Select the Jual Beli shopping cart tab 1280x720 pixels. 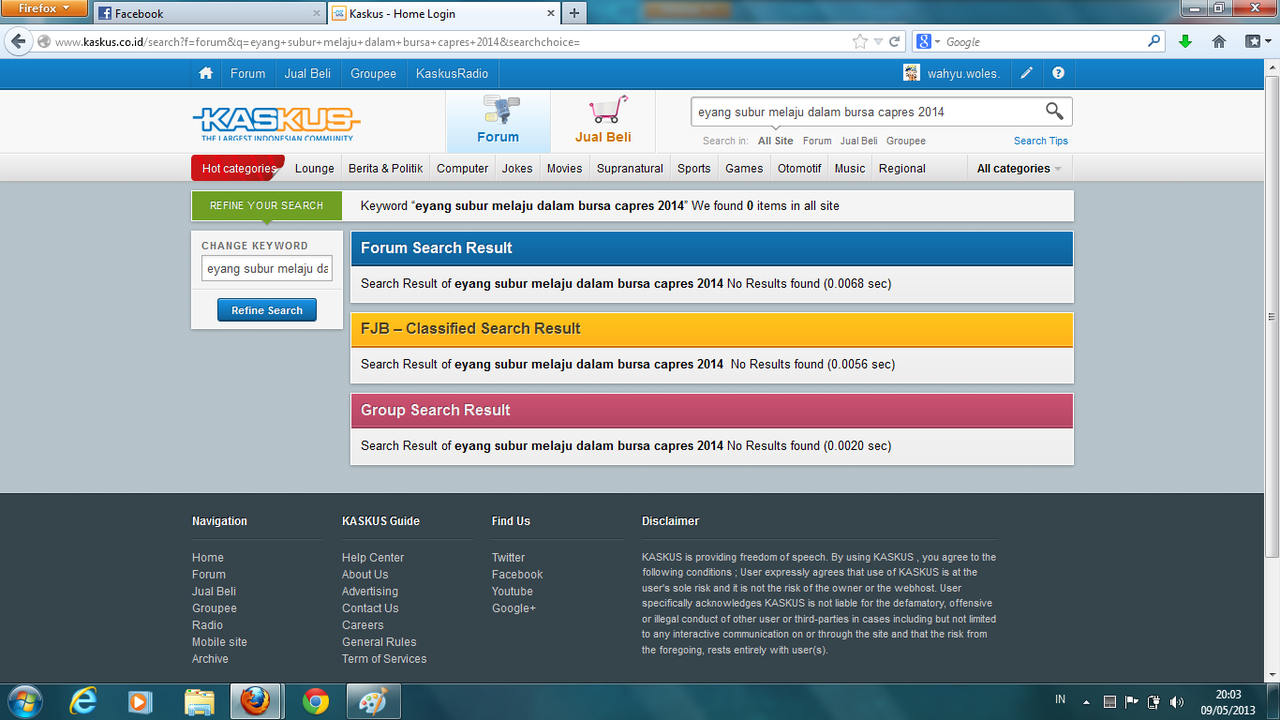[x=603, y=121]
